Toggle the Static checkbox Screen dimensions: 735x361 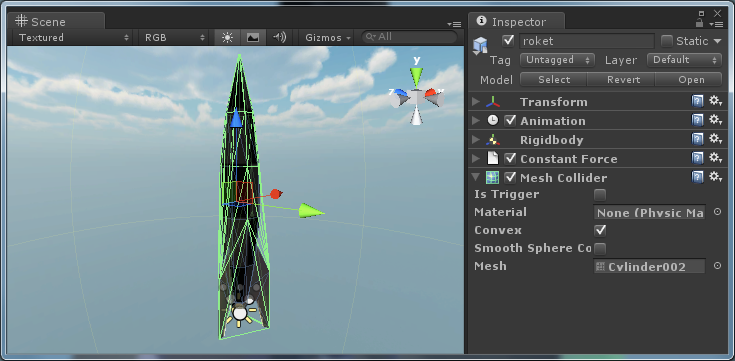pyautogui.click(x=667, y=41)
